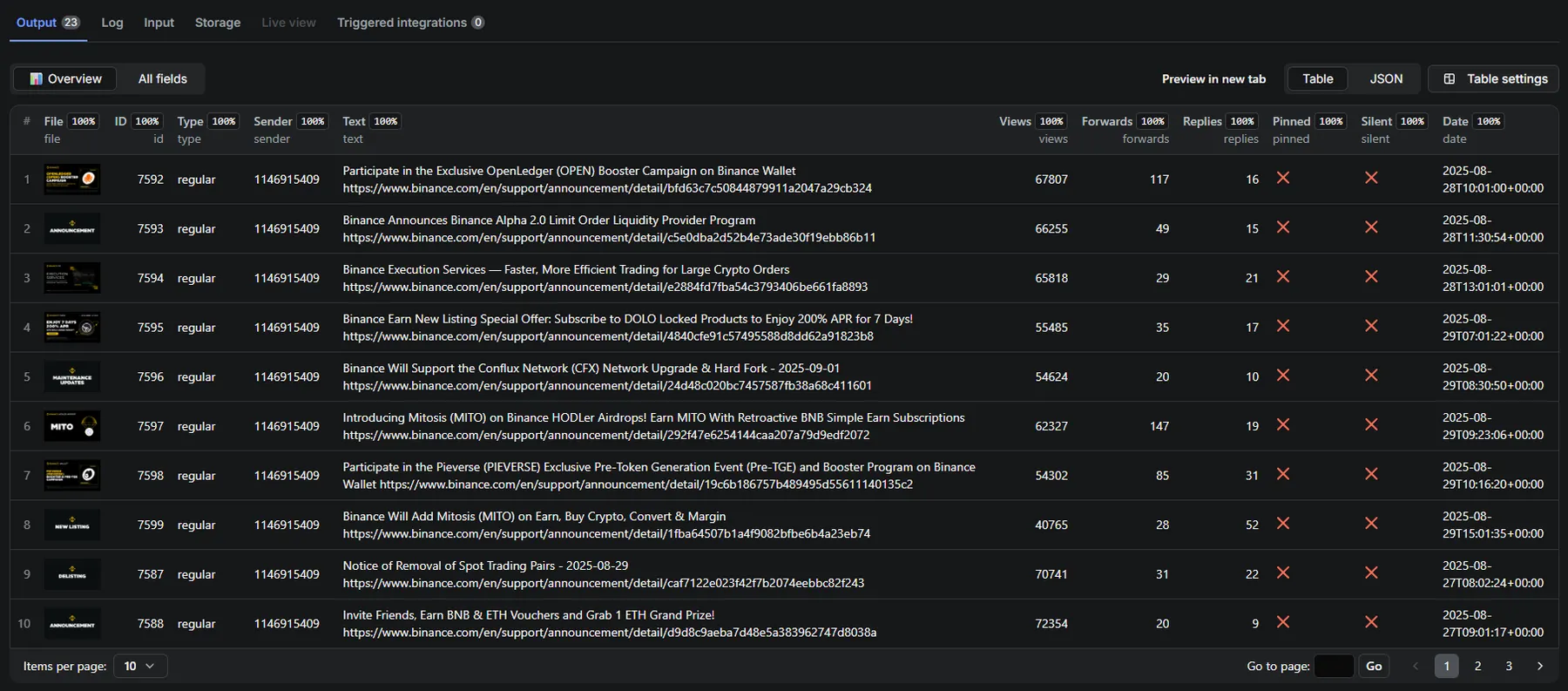
Task: Click pinned X icon for row 7595
Action: (x=1283, y=326)
